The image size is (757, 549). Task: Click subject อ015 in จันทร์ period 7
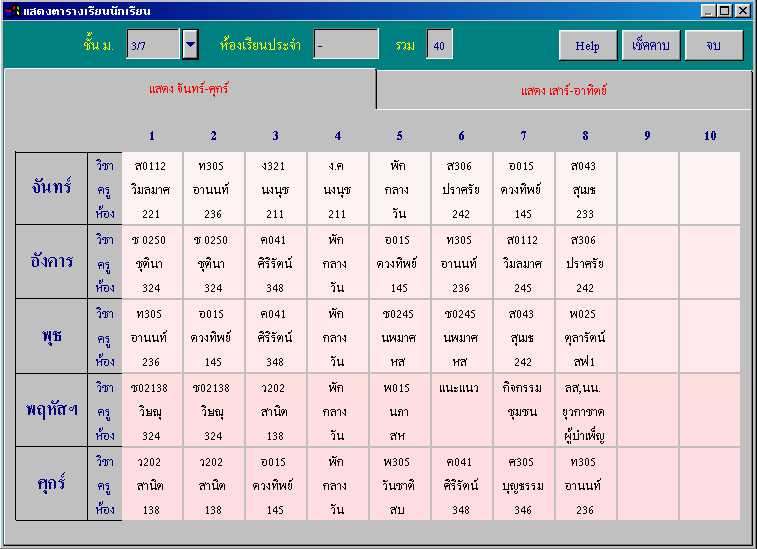coord(522,166)
